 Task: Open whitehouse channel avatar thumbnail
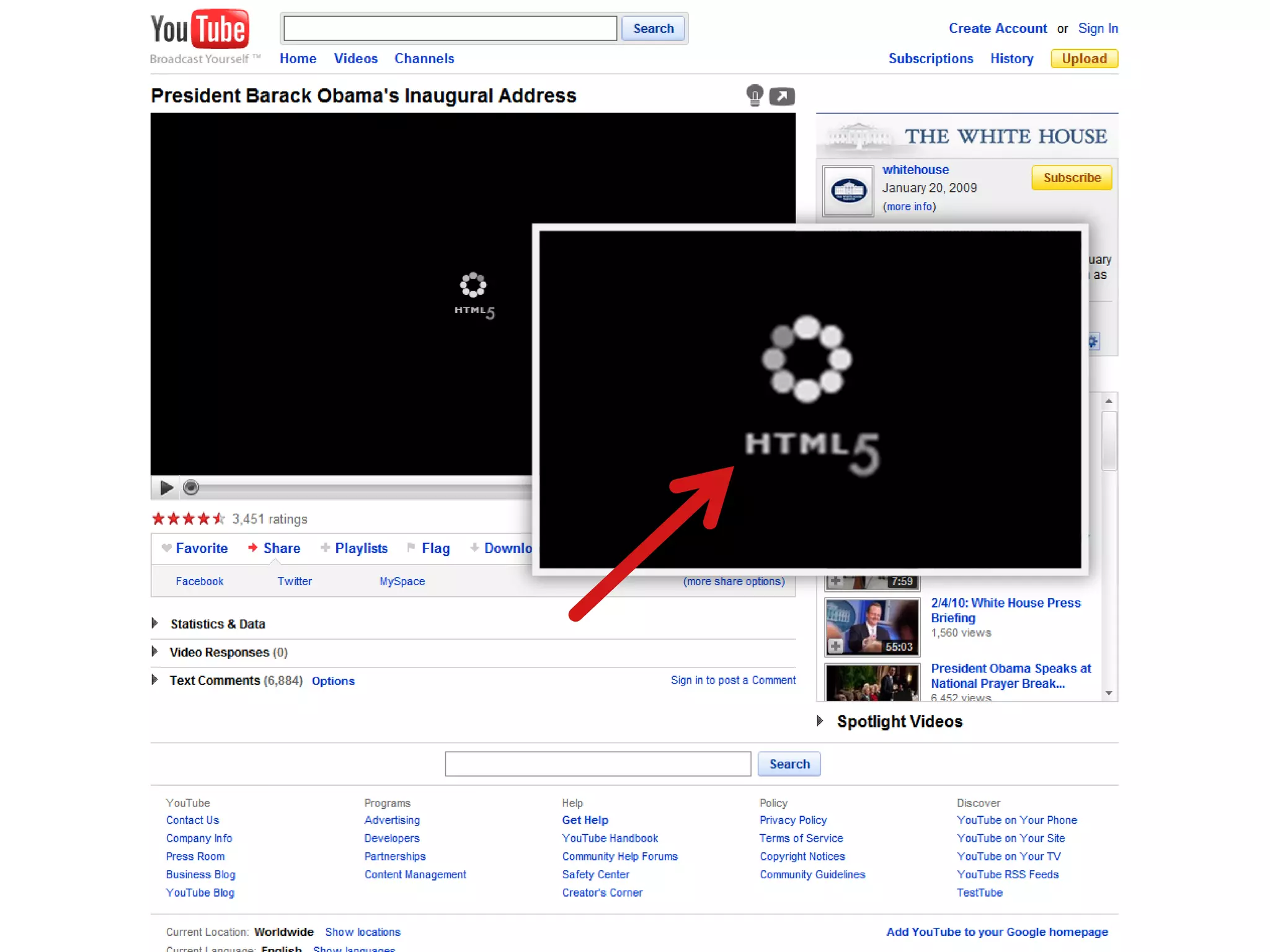coord(848,190)
